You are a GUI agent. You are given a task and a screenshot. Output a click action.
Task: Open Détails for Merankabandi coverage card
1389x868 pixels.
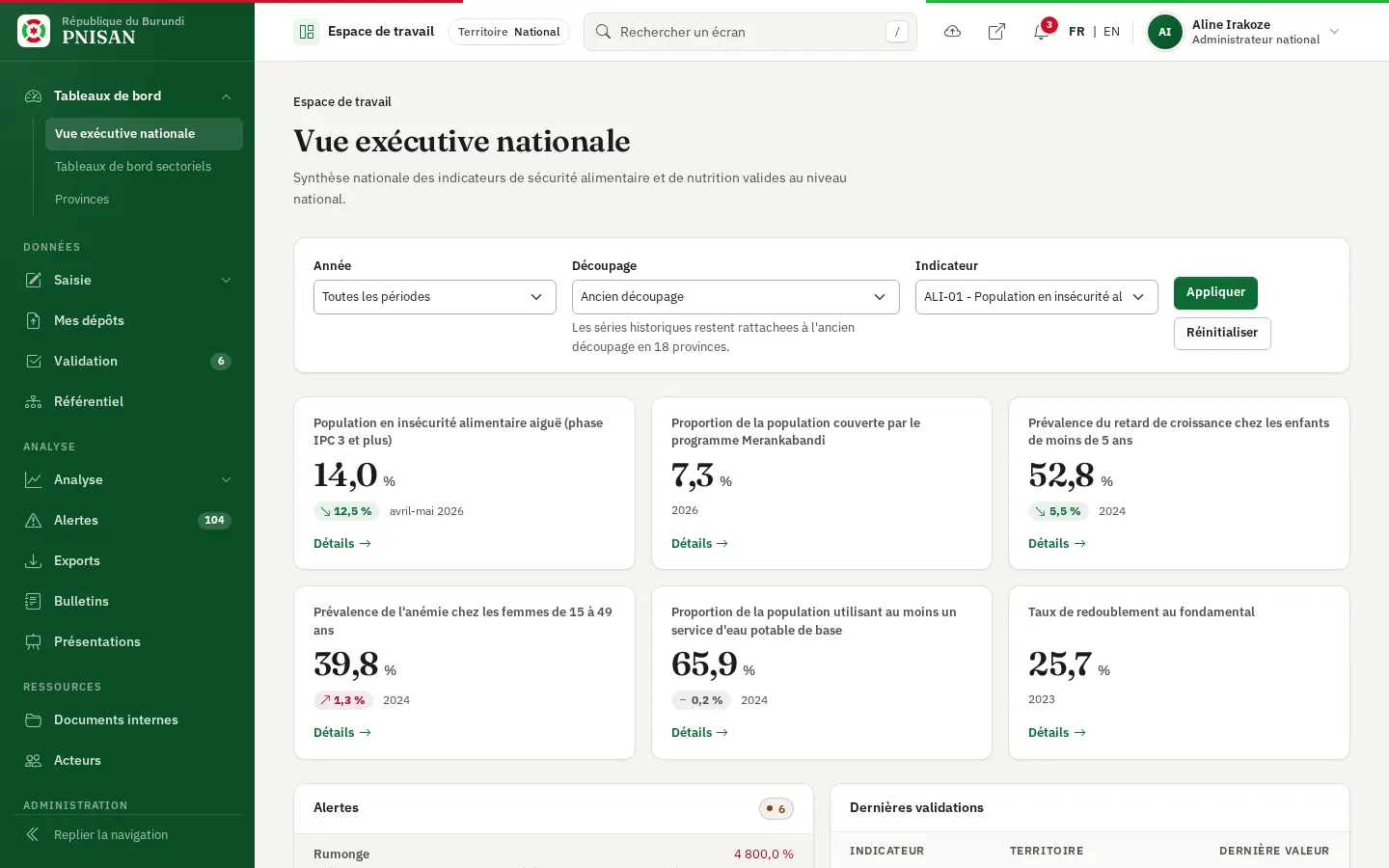pos(699,544)
